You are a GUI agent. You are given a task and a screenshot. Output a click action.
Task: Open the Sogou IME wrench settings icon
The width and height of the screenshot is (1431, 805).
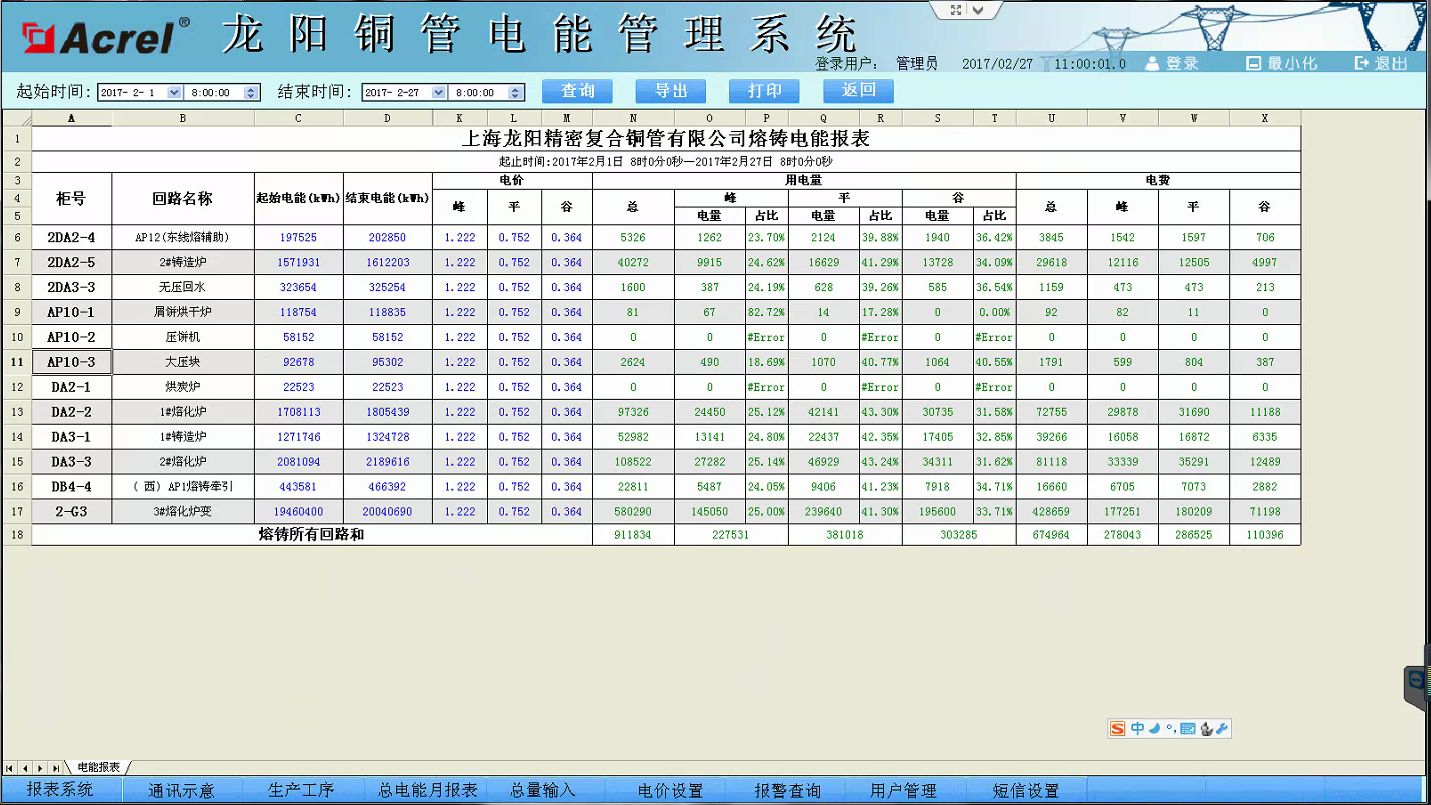1222,729
